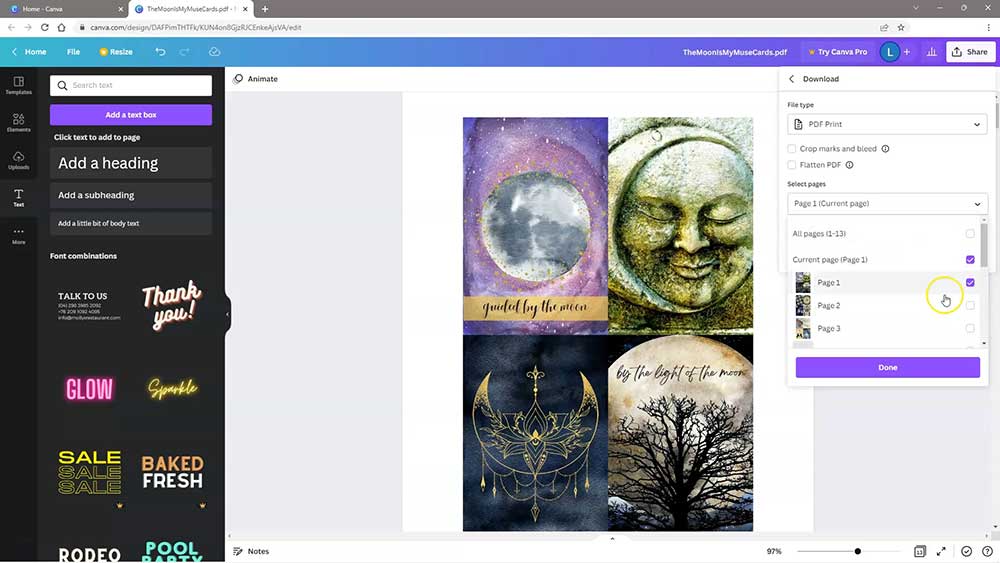Uncheck Current page (Page 1) option
Image resolution: width=1000 pixels, height=563 pixels.
point(970,260)
